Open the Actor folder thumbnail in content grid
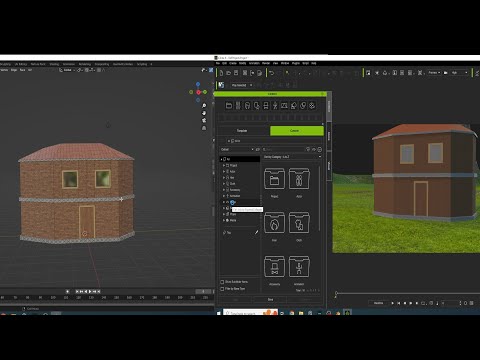 click(299, 179)
